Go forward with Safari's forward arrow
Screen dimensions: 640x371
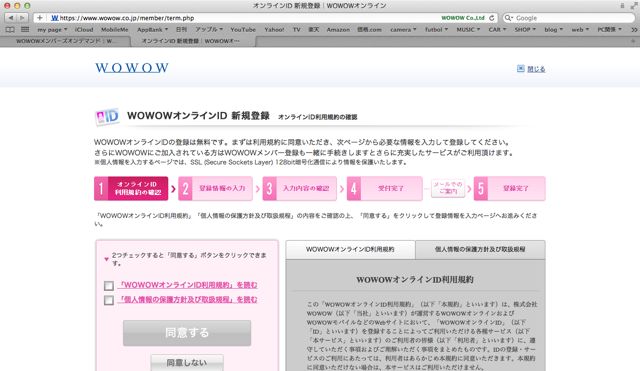point(22,18)
